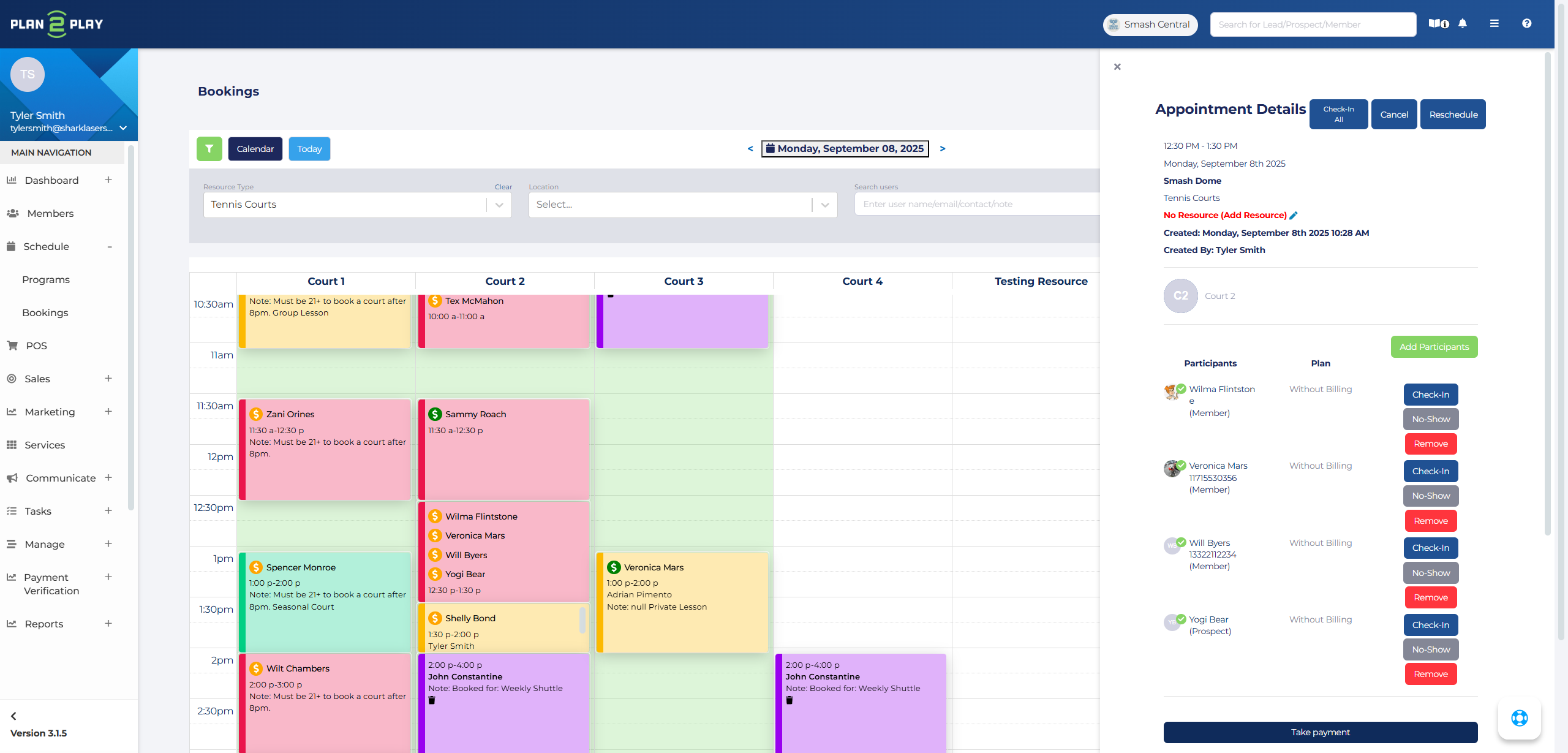Screen dimensions: 1568x753
Task: Open the notifications bell icon
Action: tap(1463, 24)
